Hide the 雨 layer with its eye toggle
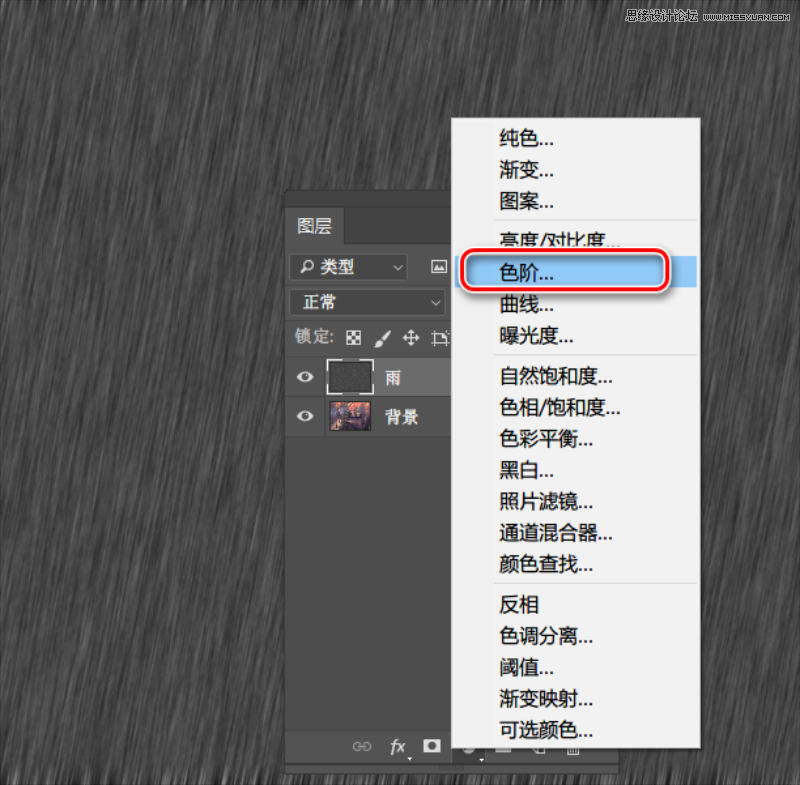Viewport: 800px width, 785px height. (304, 377)
